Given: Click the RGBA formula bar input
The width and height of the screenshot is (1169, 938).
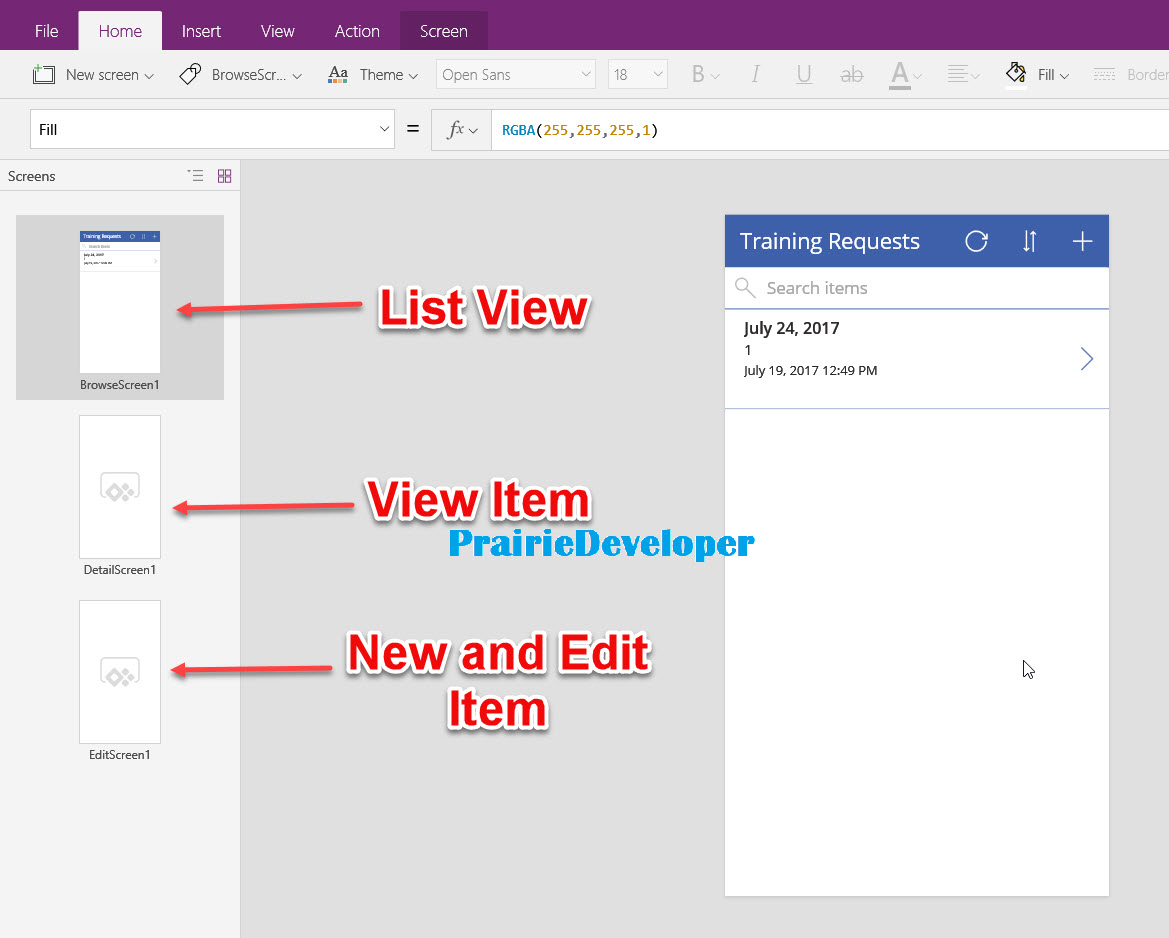Looking at the screenshot, I should pyautogui.click(x=830, y=130).
